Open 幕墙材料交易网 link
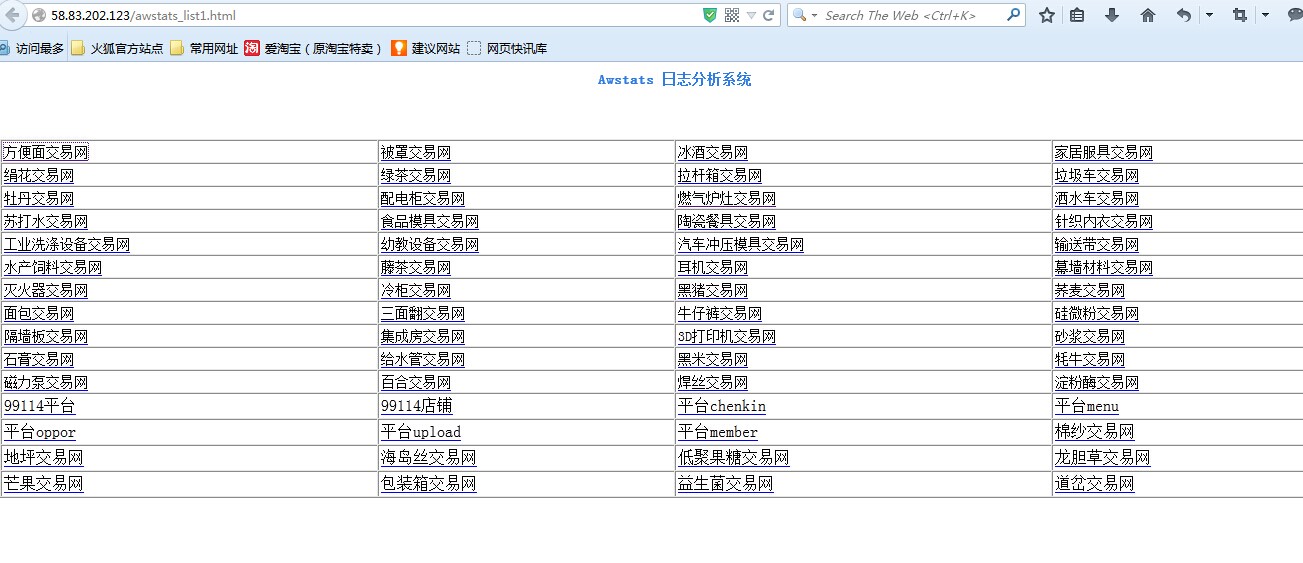 pyautogui.click(x=1104, y=267)
